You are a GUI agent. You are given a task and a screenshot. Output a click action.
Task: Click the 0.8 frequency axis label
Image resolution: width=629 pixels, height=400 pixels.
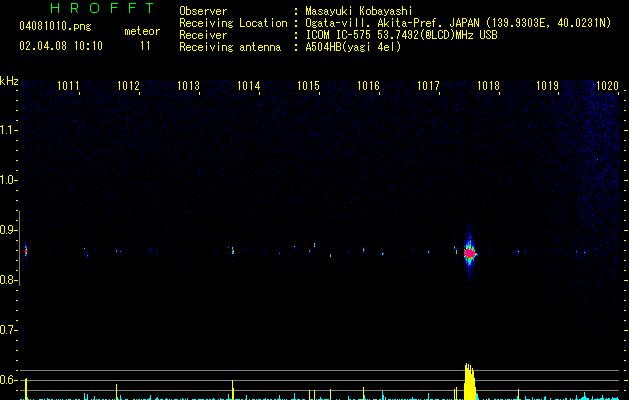click(8, 280)
